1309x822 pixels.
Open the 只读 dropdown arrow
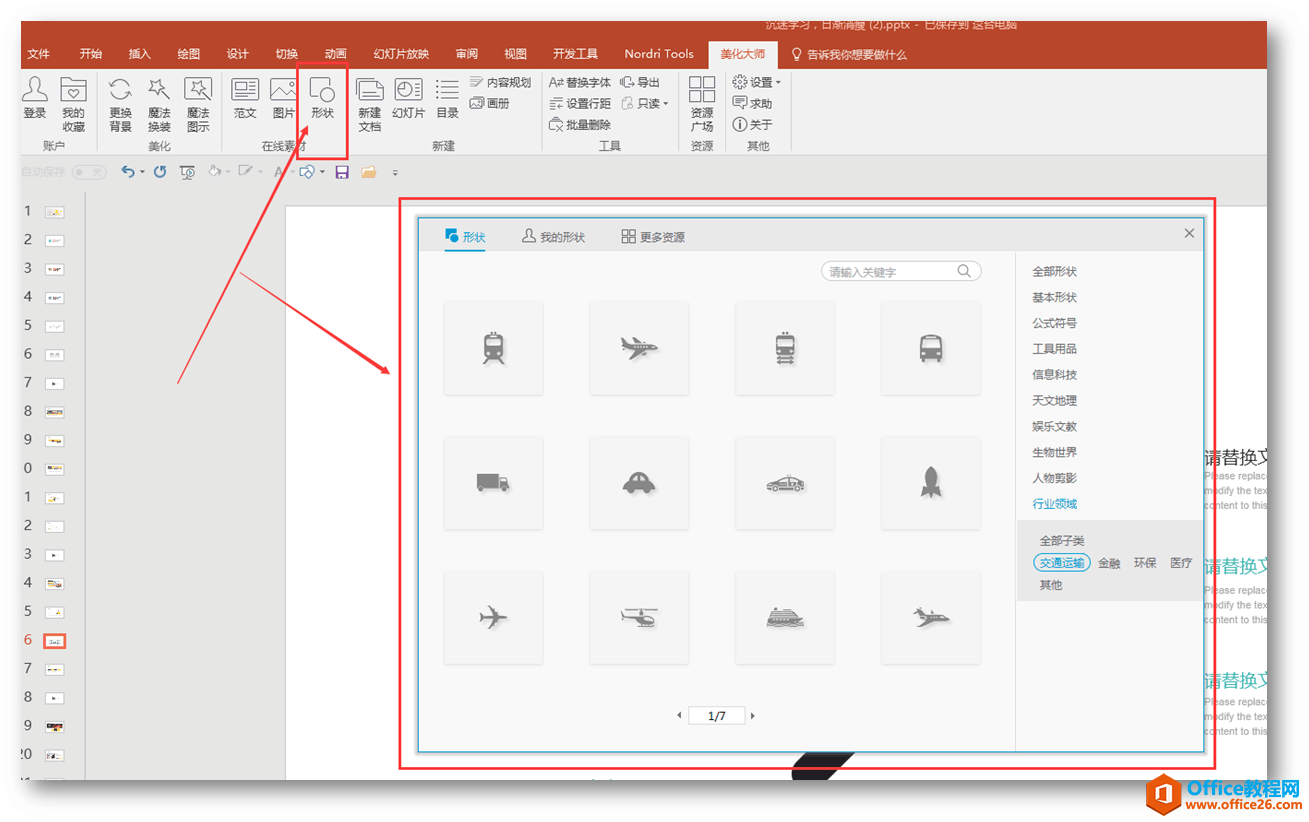pos(666,104)
